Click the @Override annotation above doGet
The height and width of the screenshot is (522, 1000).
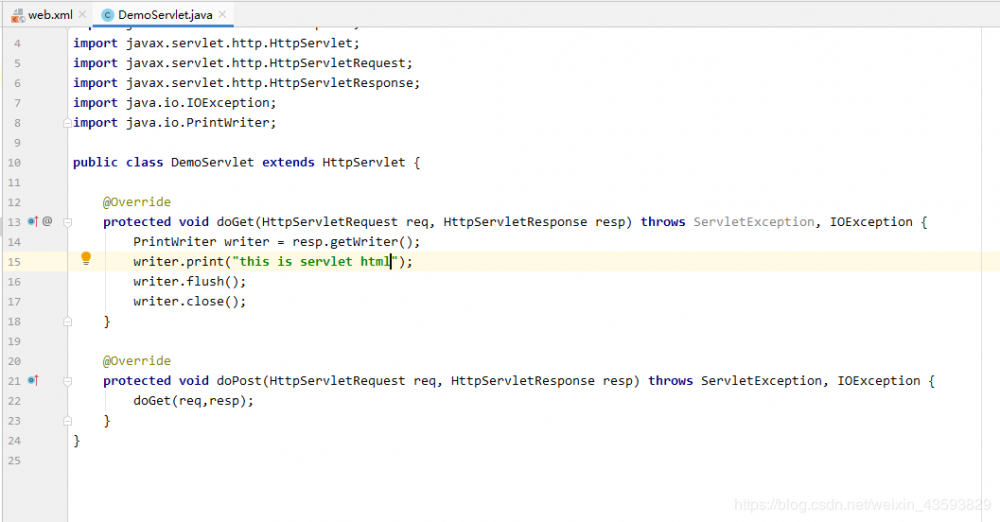click(x=136, y=202)
